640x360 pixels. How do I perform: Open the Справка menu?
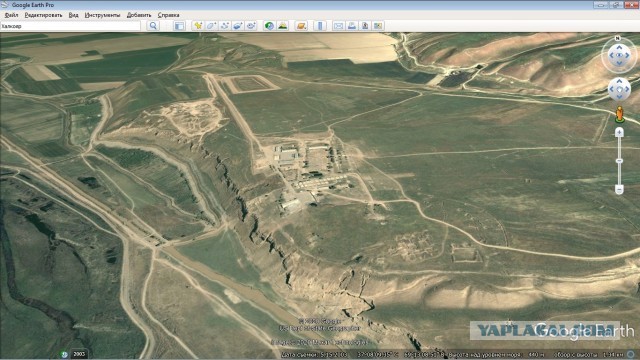point(169,15)
